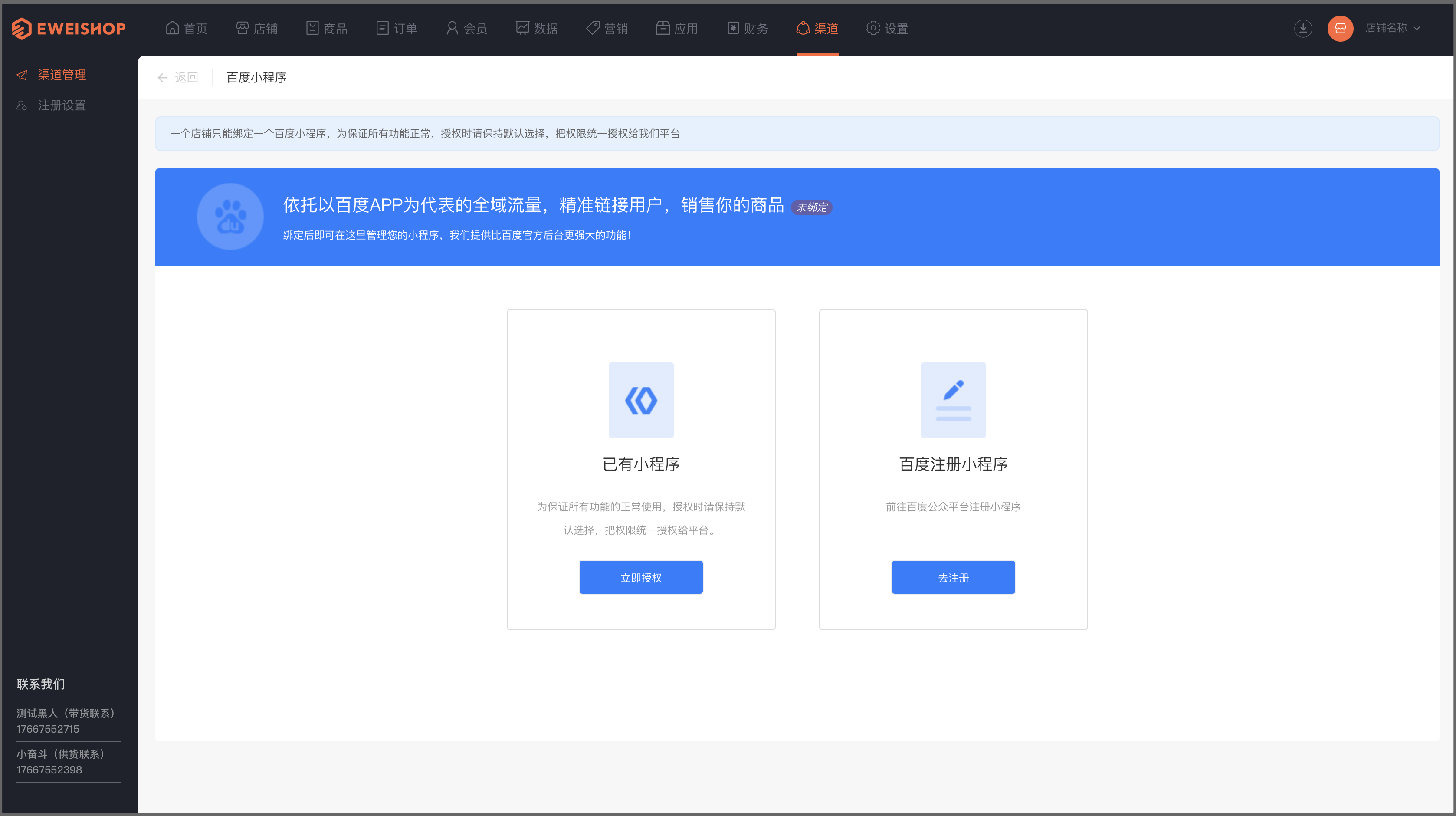
Task: Open the 商品 menu
Action: click(x=327, y=28)
